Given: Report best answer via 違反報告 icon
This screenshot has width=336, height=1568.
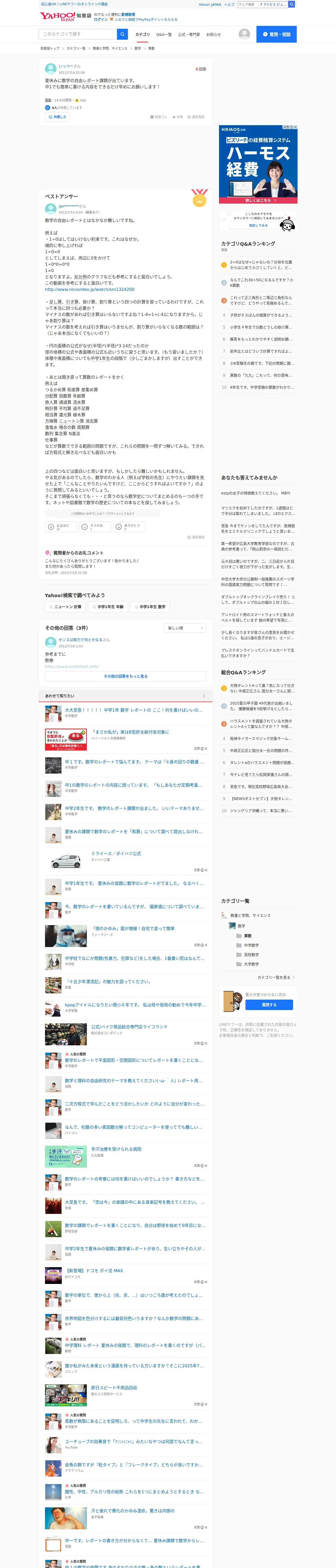Looking at the screenshot, I should click(x=189, y=538).
